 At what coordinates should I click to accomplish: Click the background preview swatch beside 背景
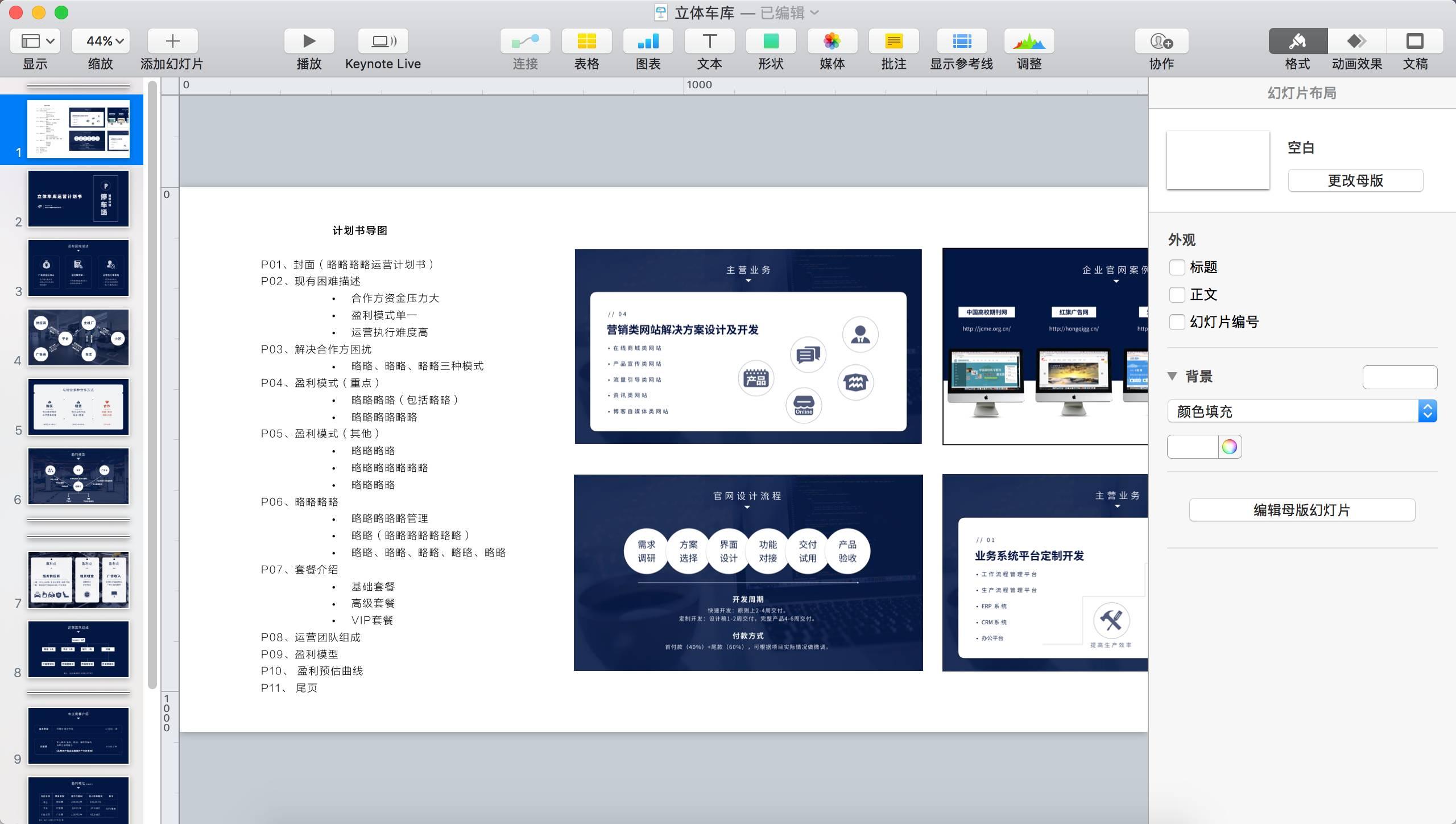(x=1400, y=377)
